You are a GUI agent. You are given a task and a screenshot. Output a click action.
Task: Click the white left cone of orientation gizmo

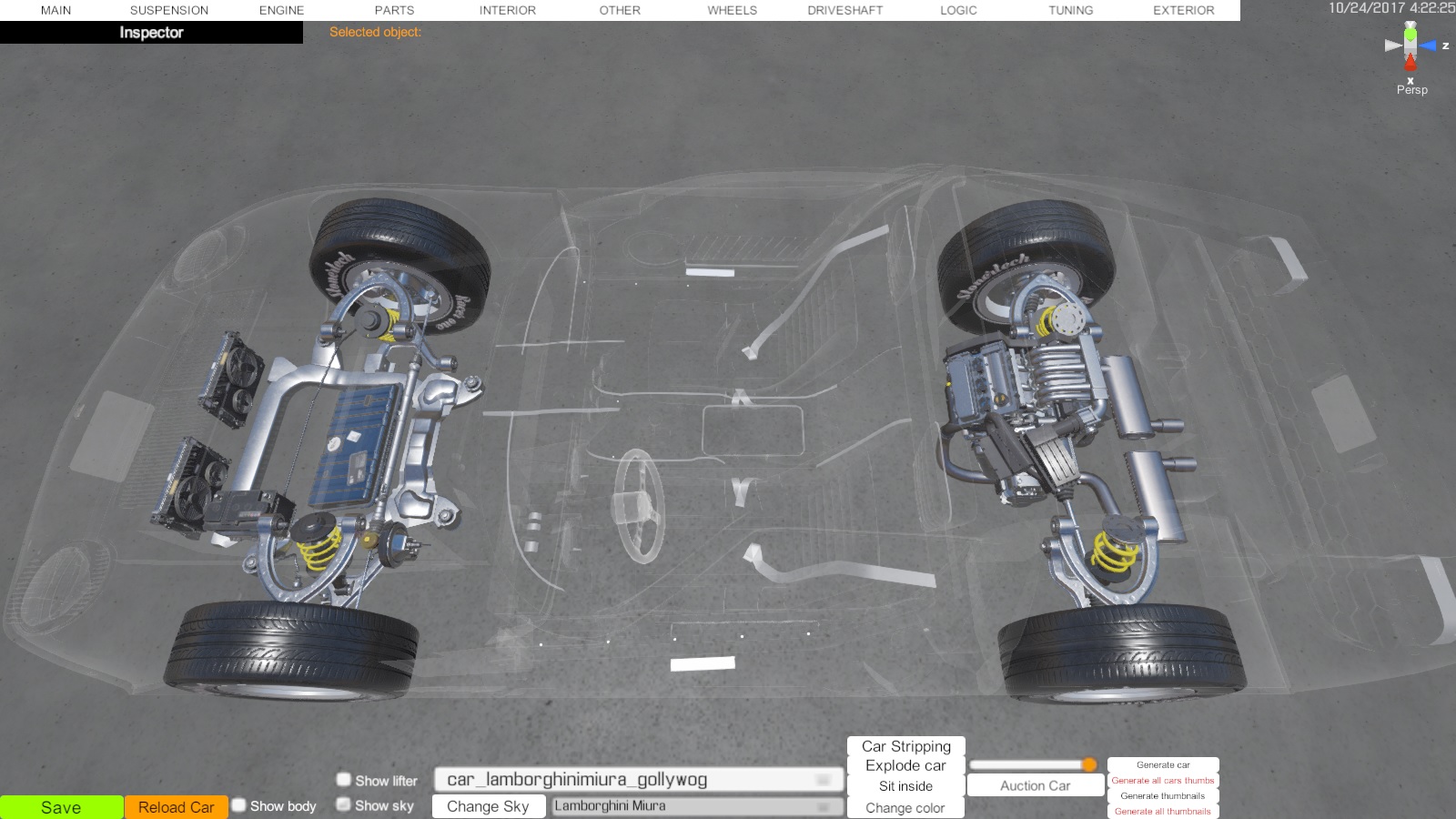[x=1392, y=45]
